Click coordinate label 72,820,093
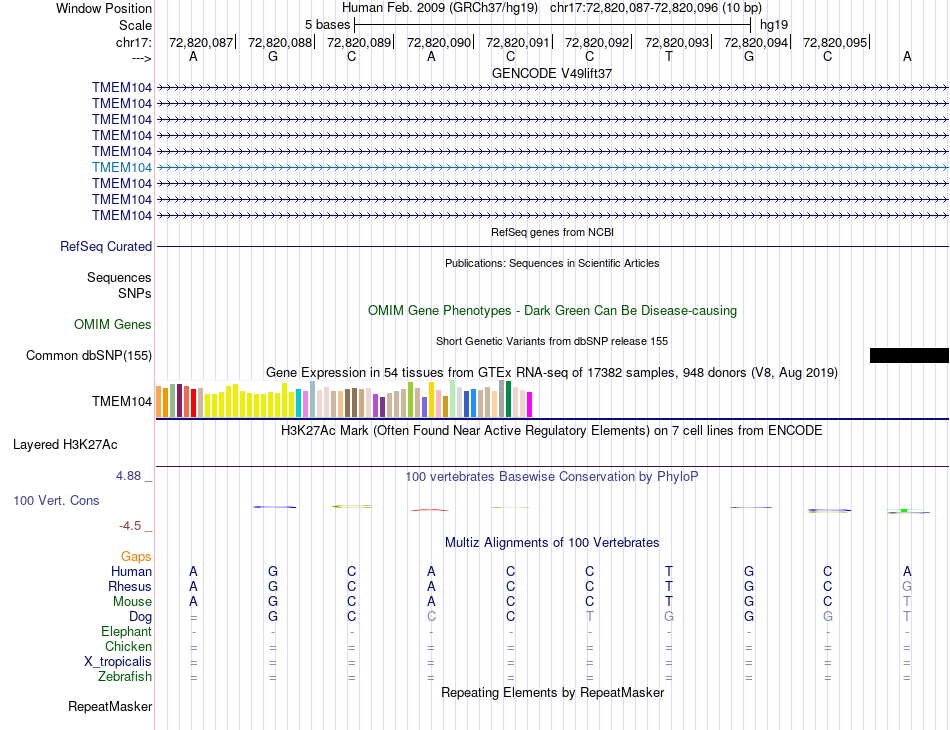Viewport: 950px width, 730px height. point(677,42)
